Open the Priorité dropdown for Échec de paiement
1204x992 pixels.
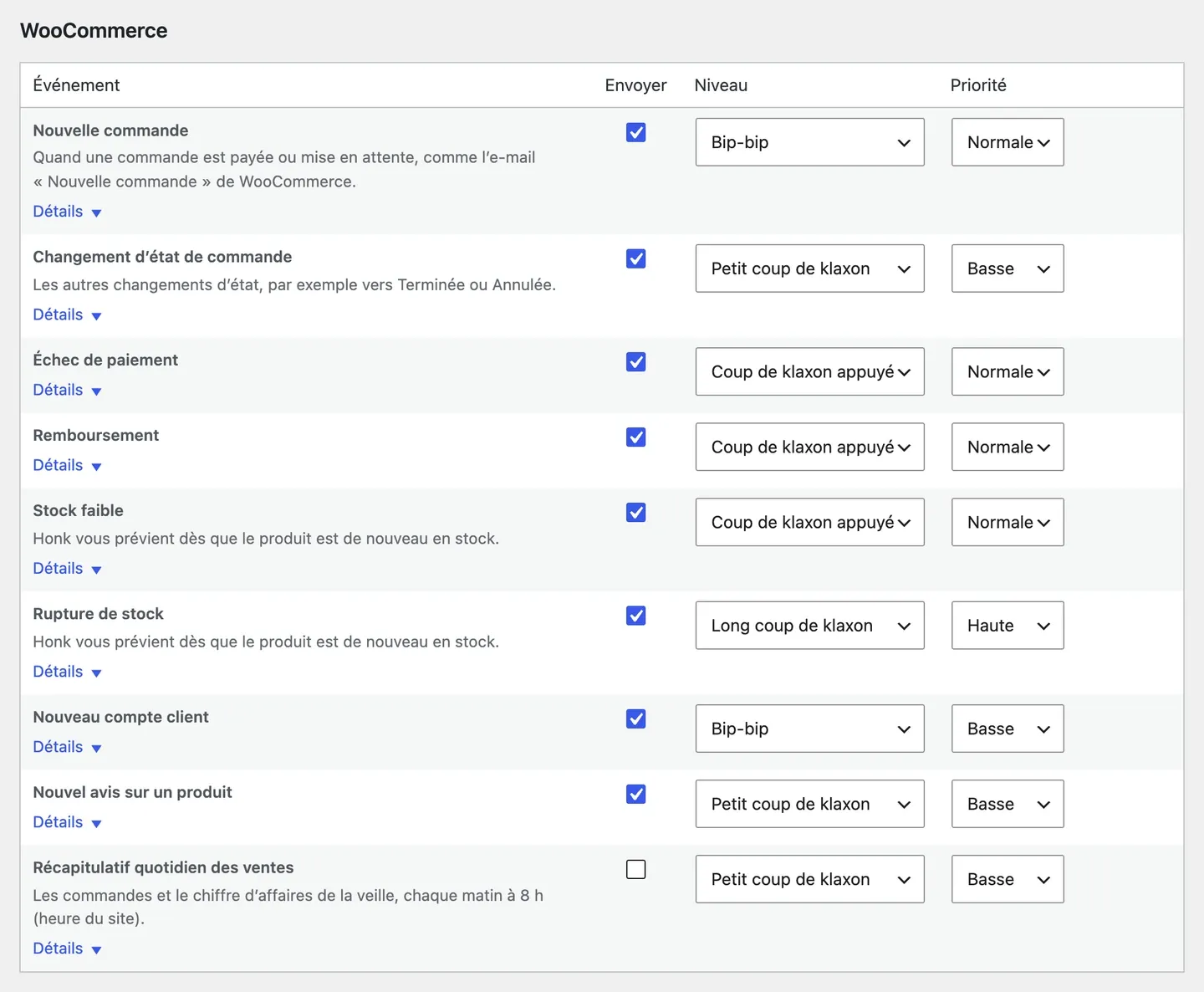click(1008, 371)
